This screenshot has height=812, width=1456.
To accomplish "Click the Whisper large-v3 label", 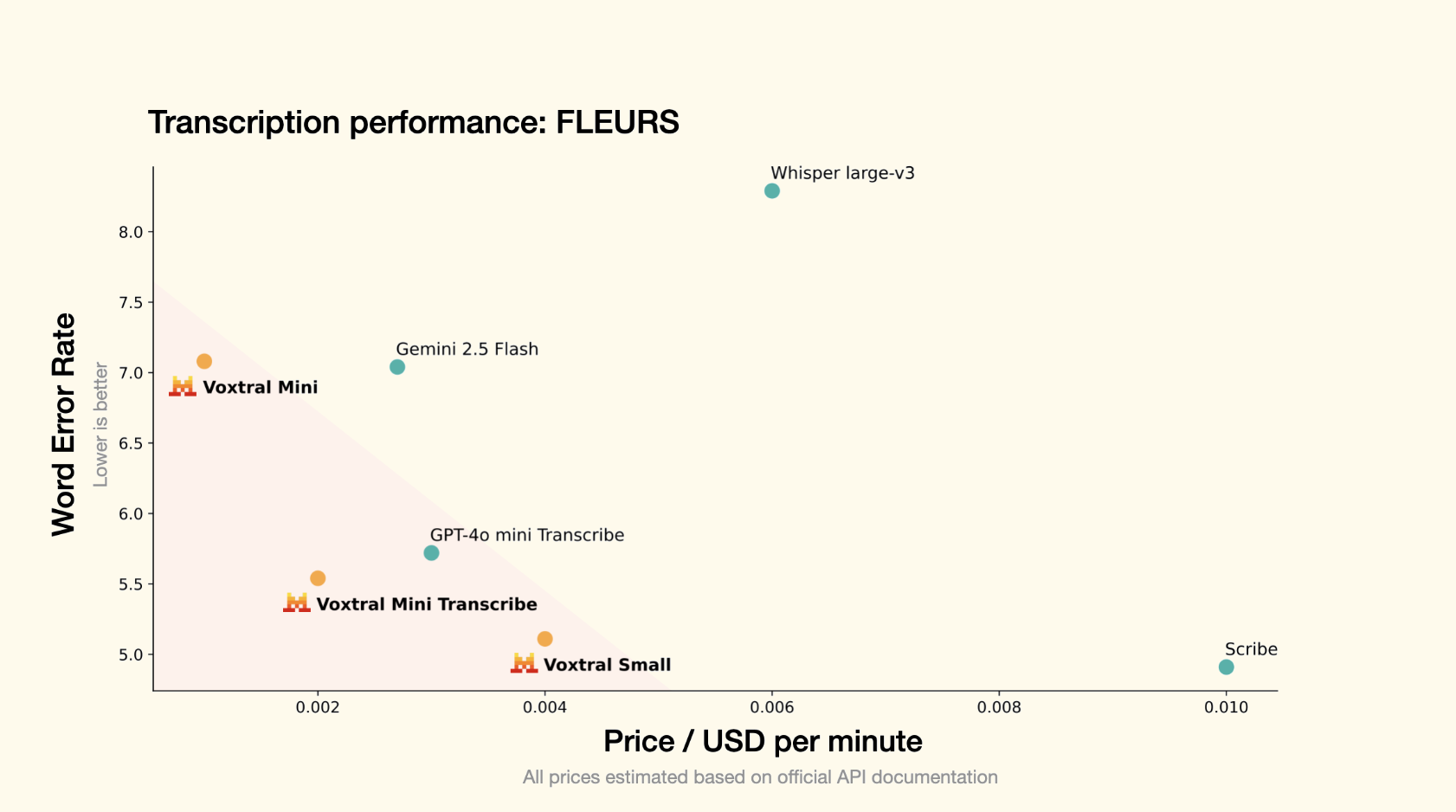I will click(842, 173).
